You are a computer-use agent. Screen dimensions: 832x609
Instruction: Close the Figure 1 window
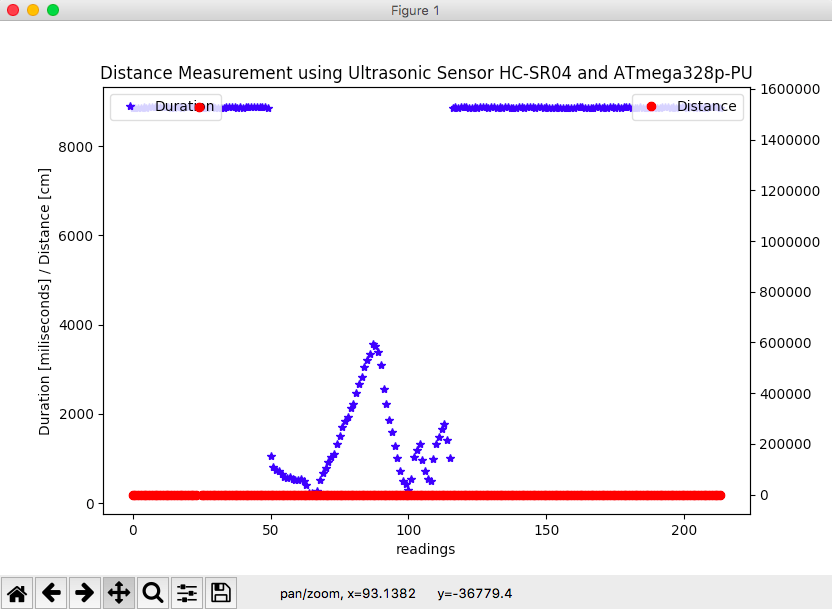click(13, 10)
